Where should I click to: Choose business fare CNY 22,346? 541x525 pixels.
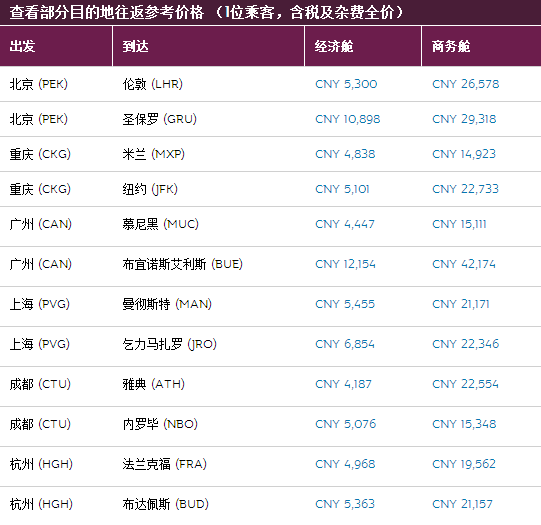(x=465, y=344)
